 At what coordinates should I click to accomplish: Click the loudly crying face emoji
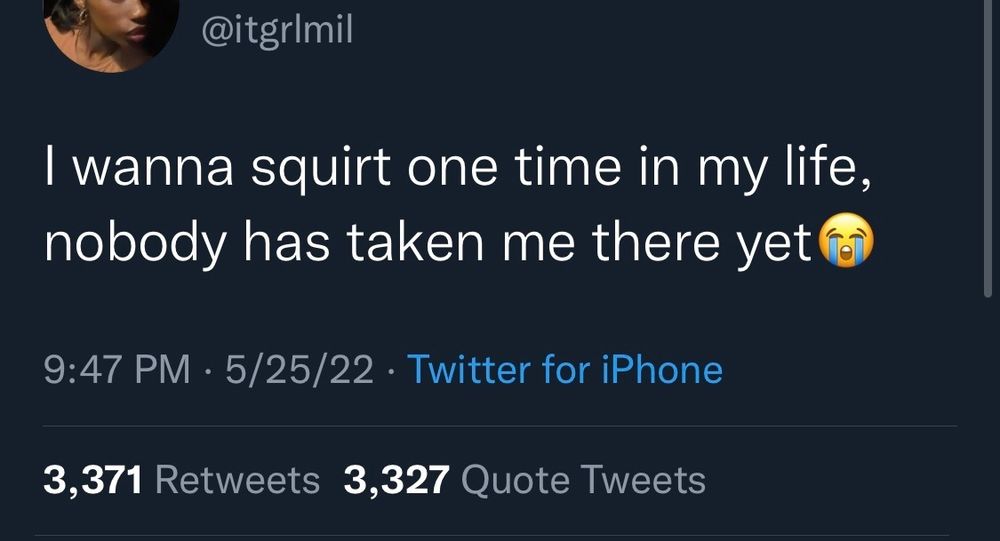pyautogui.click(x=846, y=240)
